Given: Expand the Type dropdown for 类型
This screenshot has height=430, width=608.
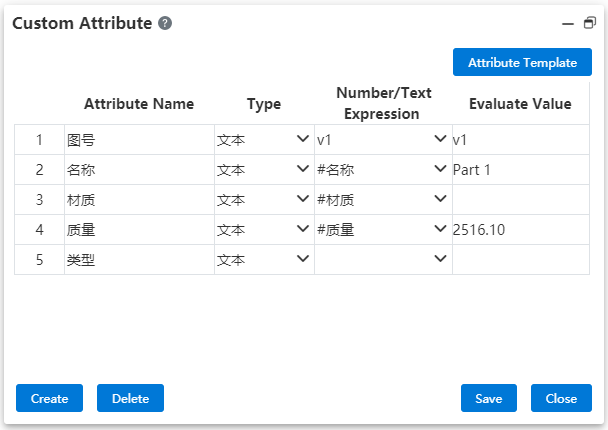Looking at the screenshot, I should click(302, 259).
